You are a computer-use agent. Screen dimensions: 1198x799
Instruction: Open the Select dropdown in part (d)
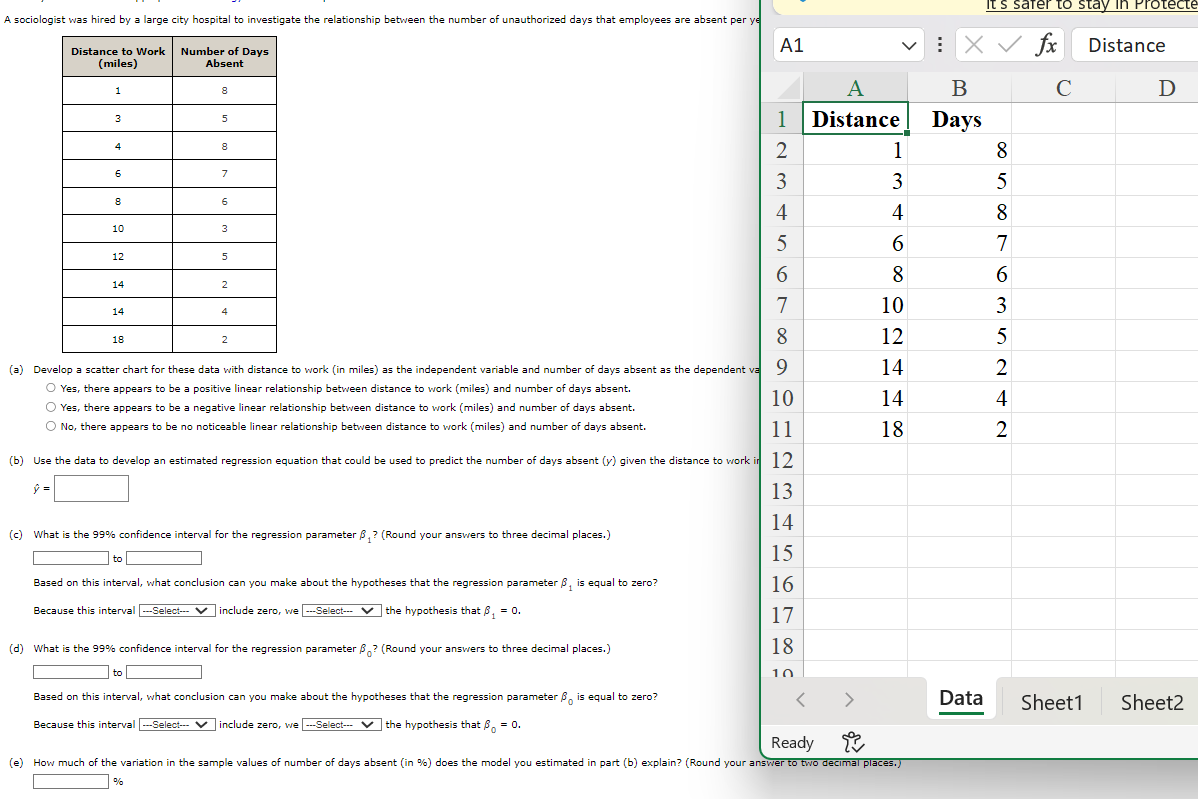[176, 724]
